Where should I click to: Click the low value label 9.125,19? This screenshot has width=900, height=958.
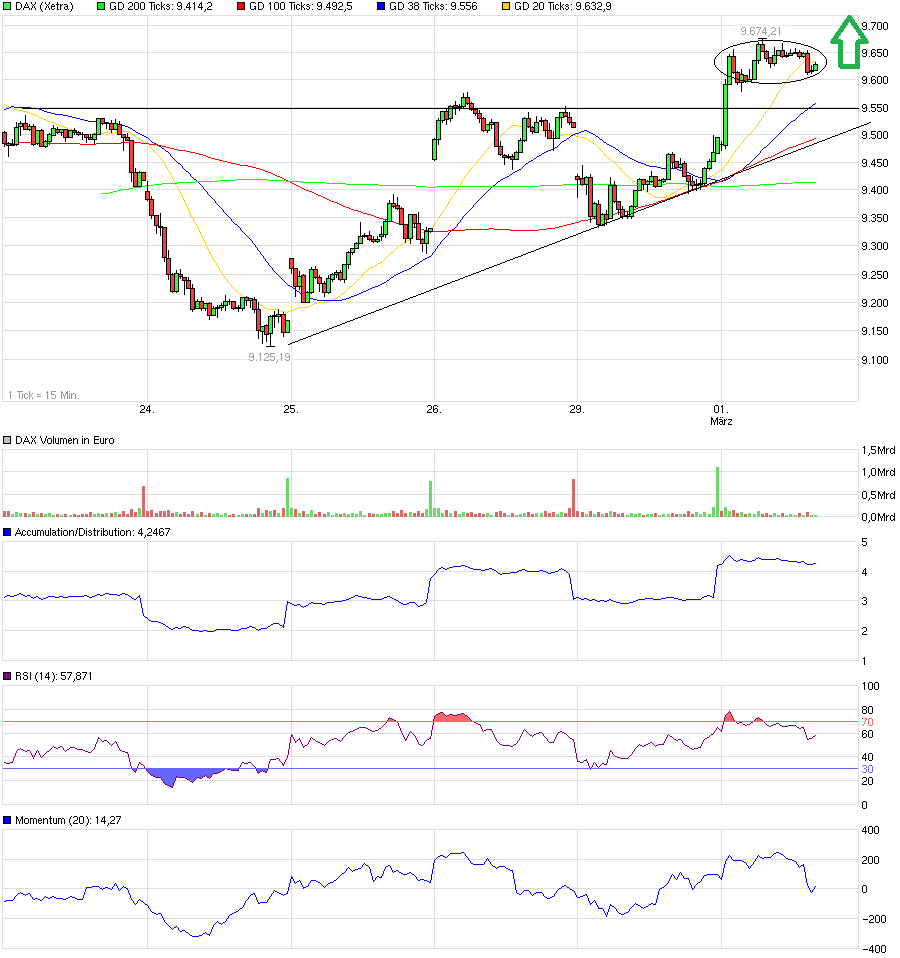(x=269, y=357)
